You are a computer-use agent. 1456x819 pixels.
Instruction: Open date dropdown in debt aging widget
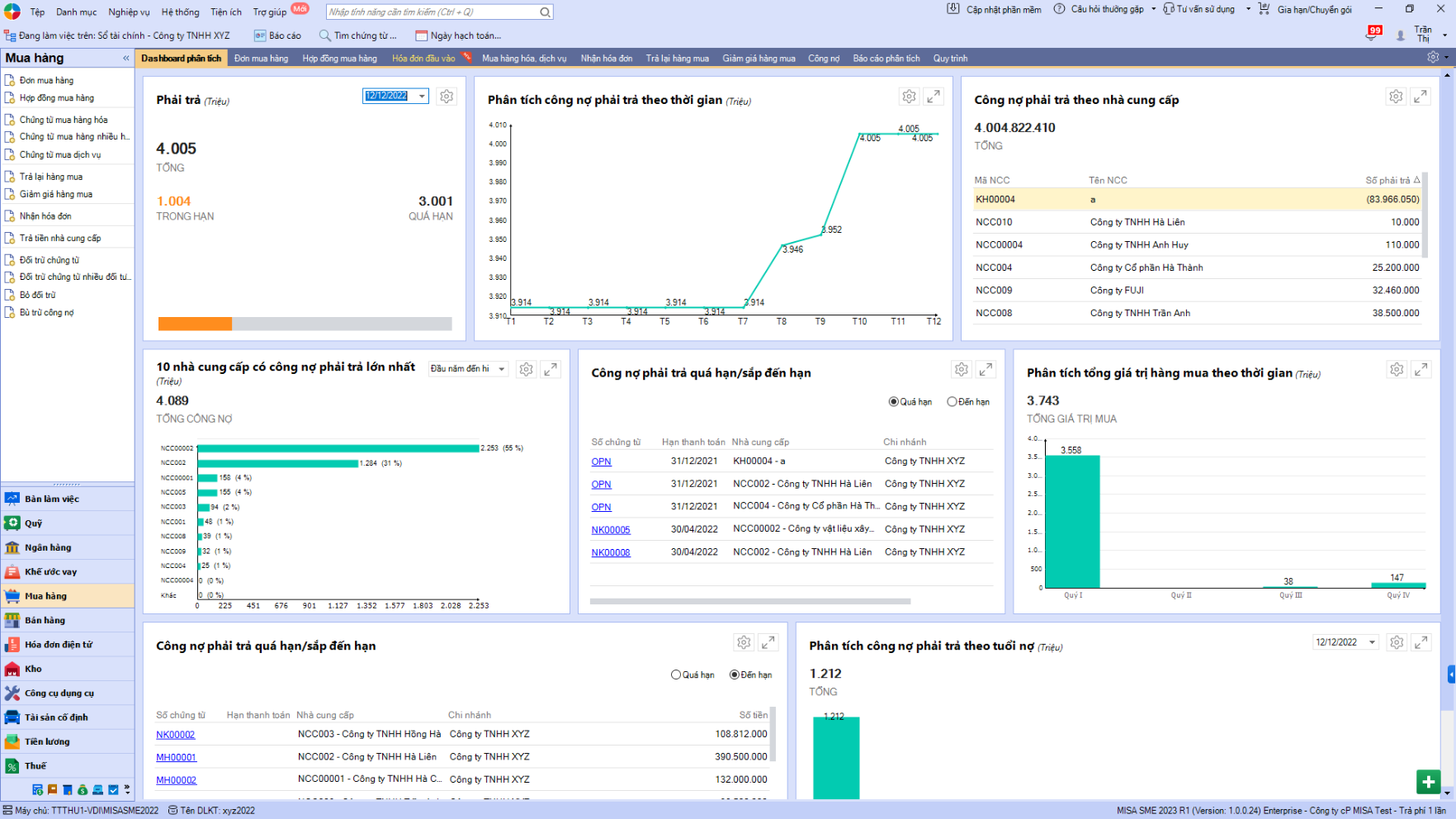(1372, 642)
